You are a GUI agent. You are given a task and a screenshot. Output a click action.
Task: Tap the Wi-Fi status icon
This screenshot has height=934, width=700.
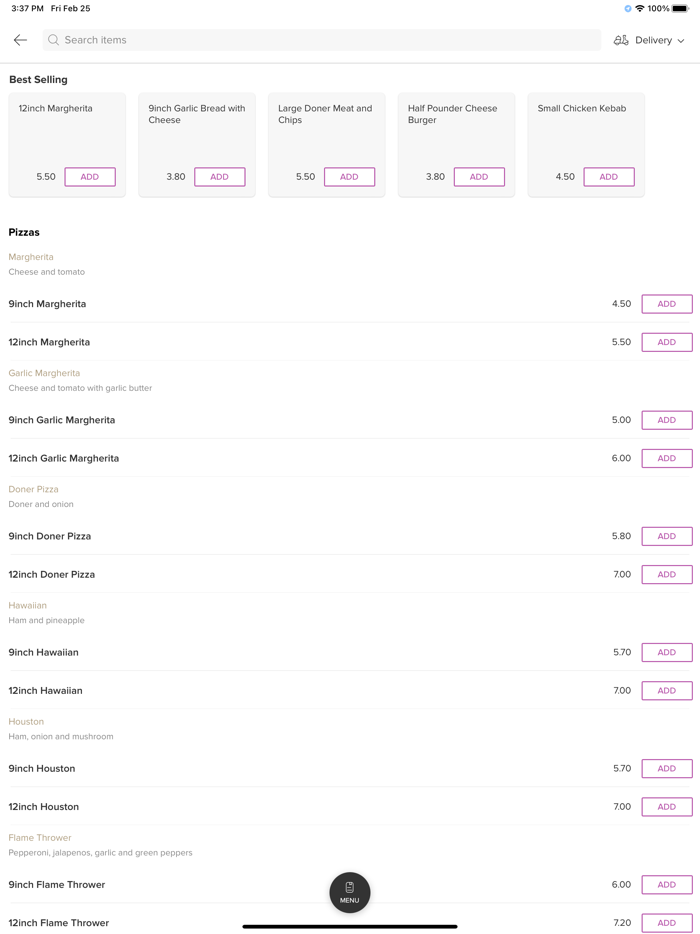640,9
